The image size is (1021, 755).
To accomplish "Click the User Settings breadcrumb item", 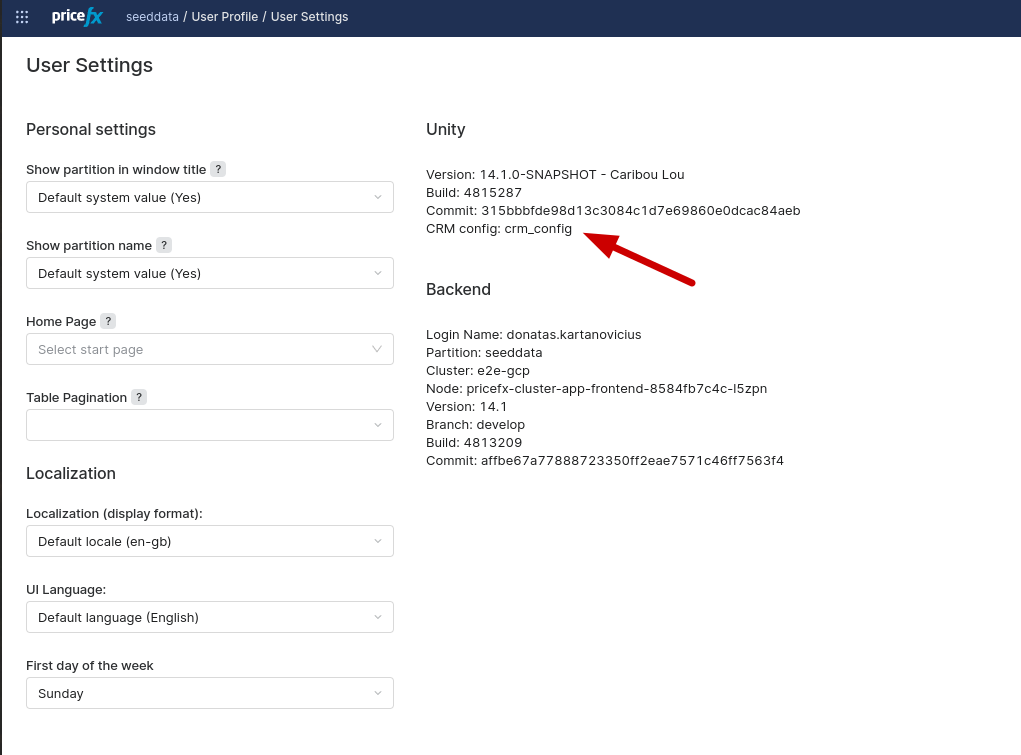I will click(309, 17).
